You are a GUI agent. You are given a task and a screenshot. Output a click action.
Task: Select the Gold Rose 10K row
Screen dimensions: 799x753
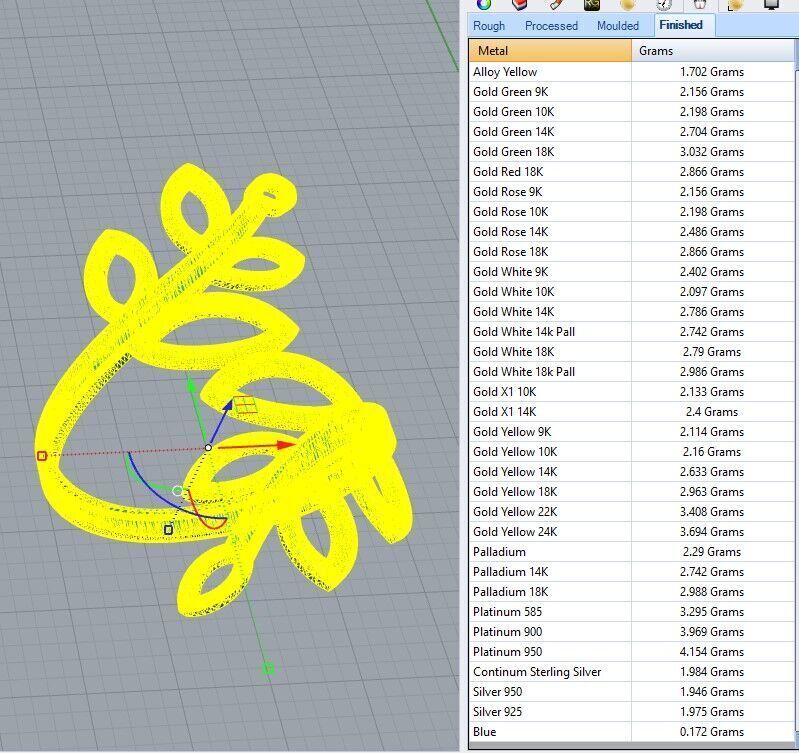631,211
